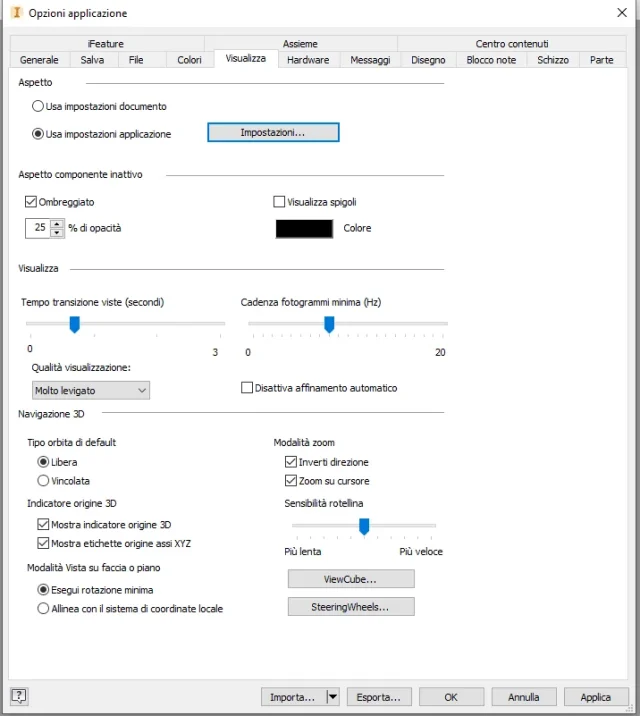Select Esegui rotazione minima option

43,590
